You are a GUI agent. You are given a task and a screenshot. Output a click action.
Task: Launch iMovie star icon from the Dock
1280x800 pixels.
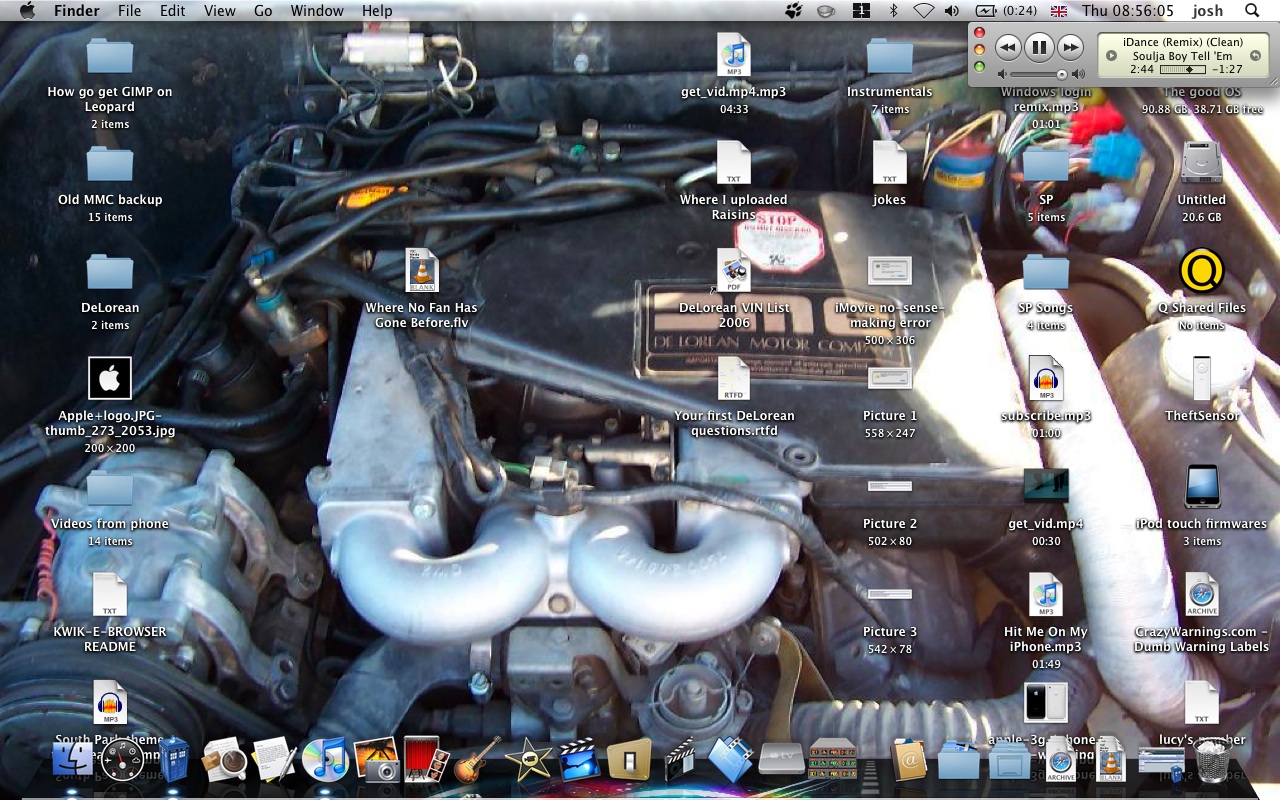tap(529, 762)
